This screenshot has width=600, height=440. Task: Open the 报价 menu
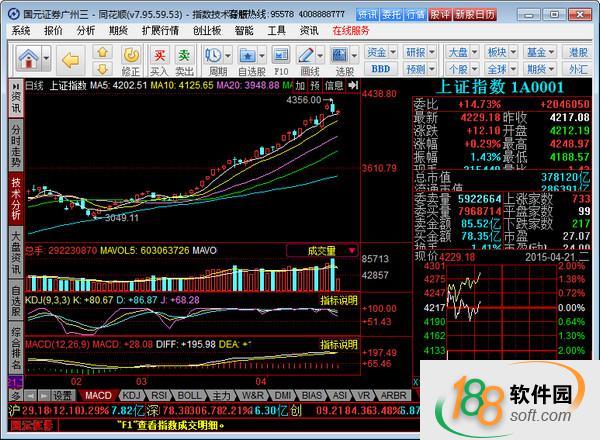coord(53,31)
